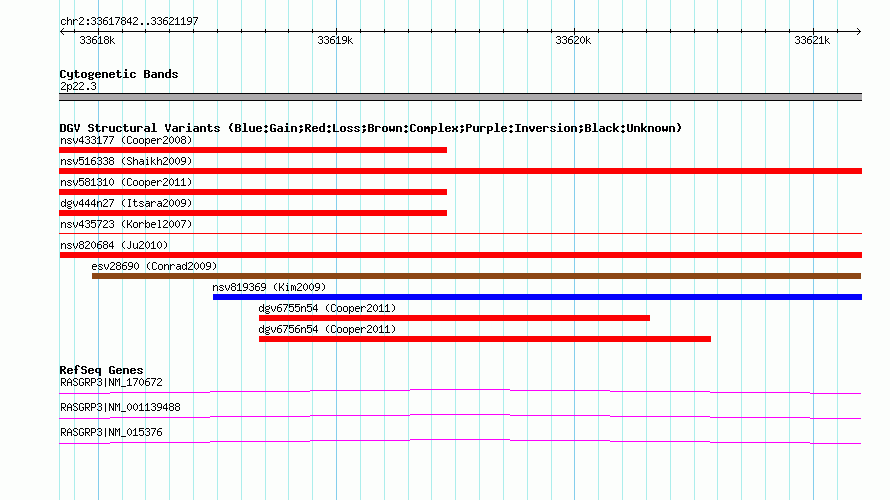The width and height of the screenshot is (890, 500).
Task: Open the nsv516338 (Shaikh2009) variant label
Action: point(126,161)
